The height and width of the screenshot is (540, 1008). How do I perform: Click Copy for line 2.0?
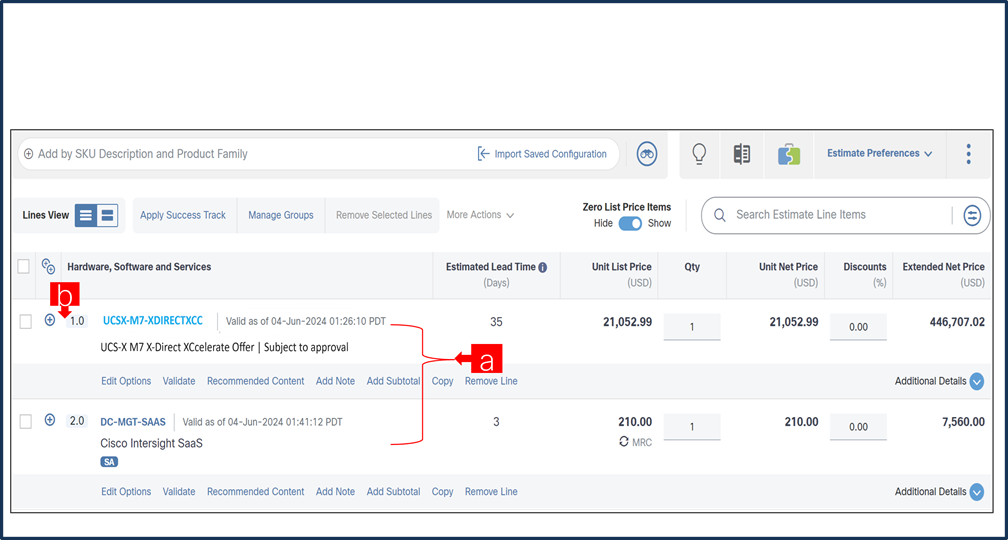[442, 492]
